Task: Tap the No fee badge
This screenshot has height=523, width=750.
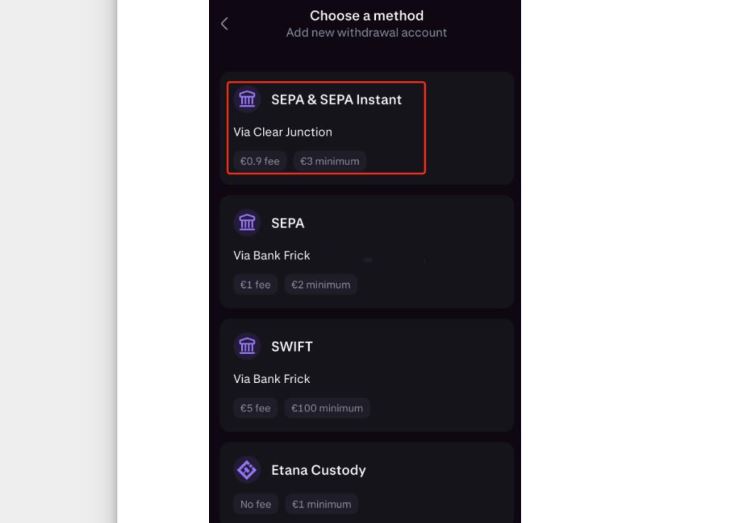Action: 255,504
